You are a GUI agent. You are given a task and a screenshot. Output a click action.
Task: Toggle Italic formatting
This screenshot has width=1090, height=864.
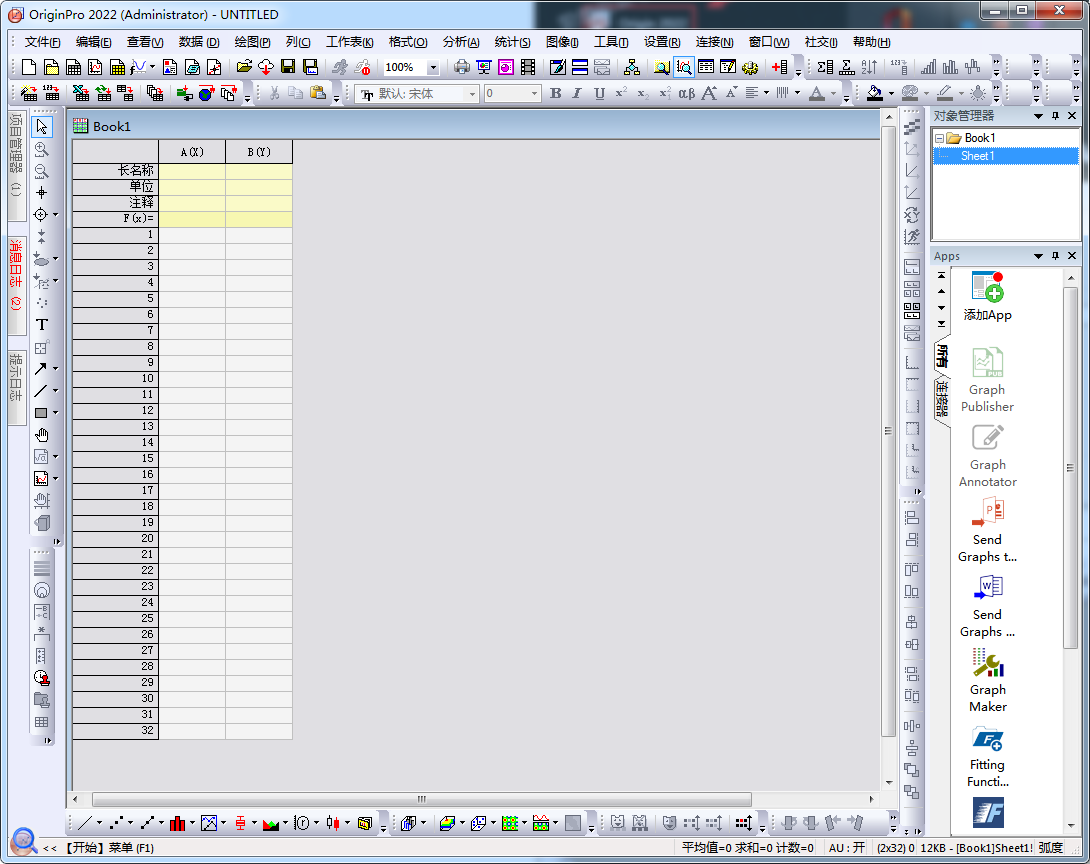tap(576, 93)
